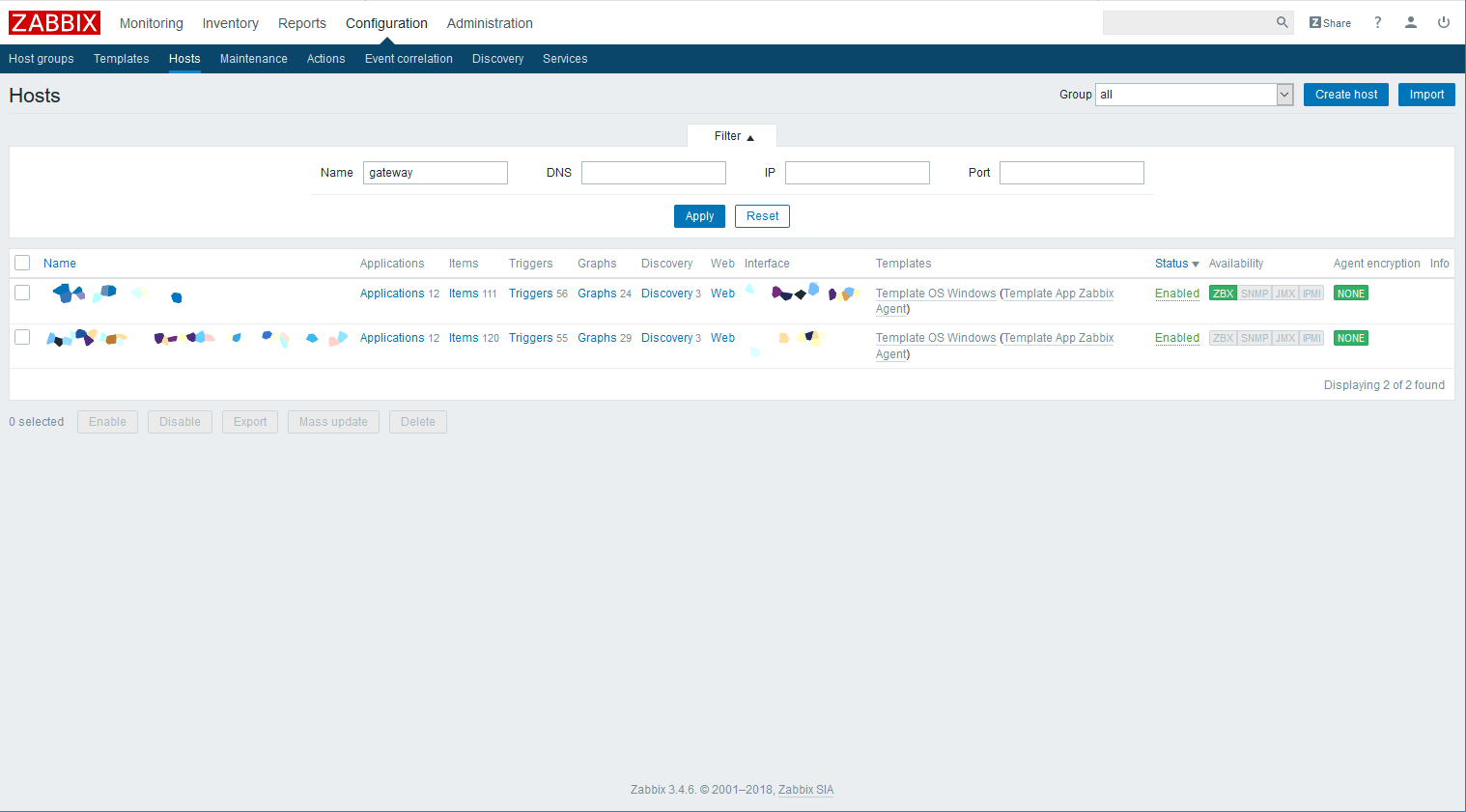Open the Group dropdown
This screenshot has width=1466, height=812.
(x=1194, y=95)
